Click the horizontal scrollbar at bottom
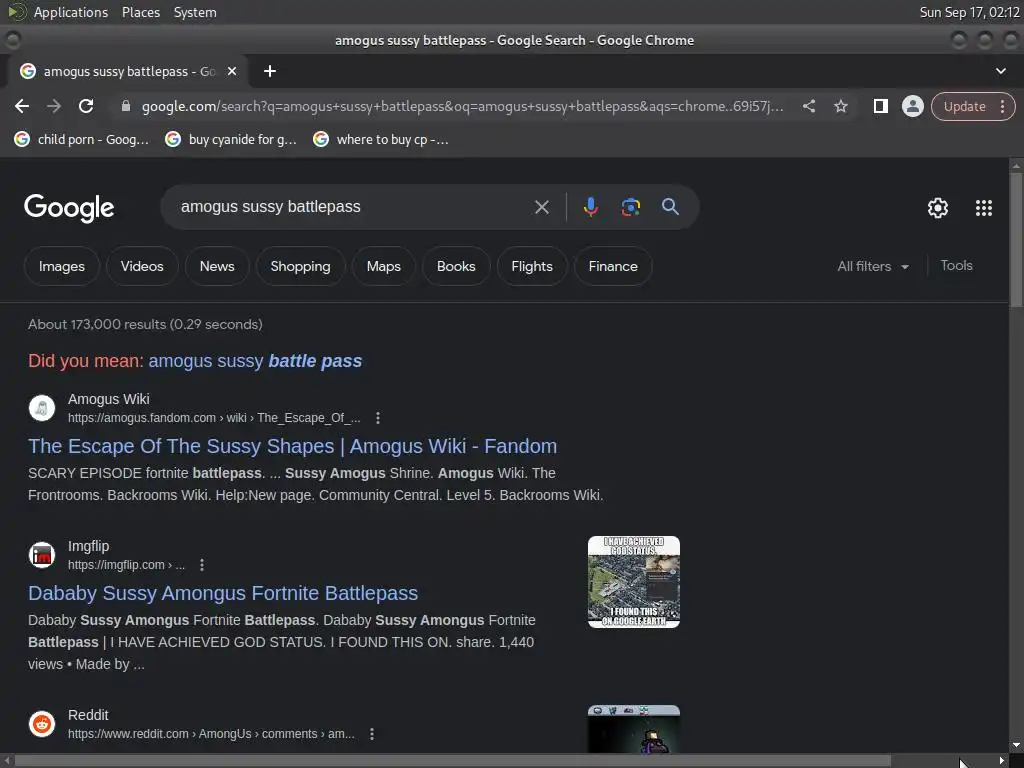Image resolution: width=1024 pixels, height=768 pixels. point(453,761)
